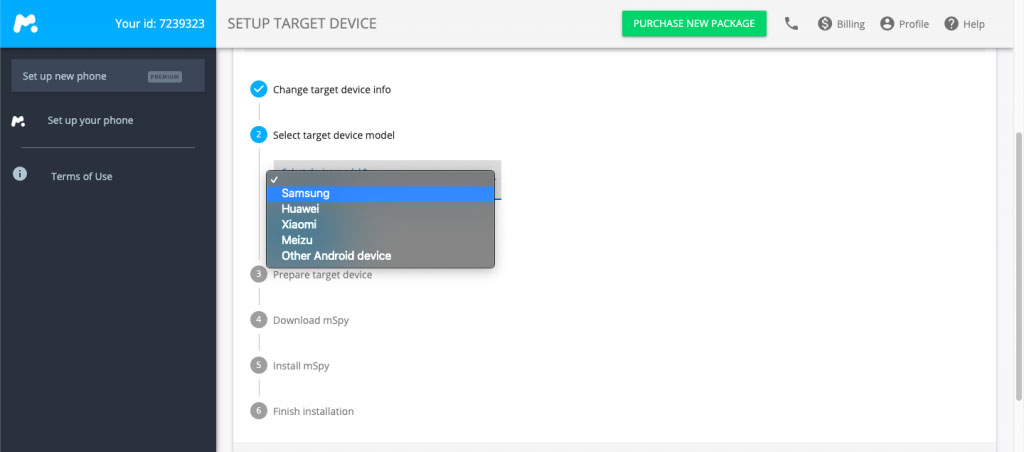Open the Terms of Use link
Viewport: 1024px width, 452px height.
(x=82, y=176)
